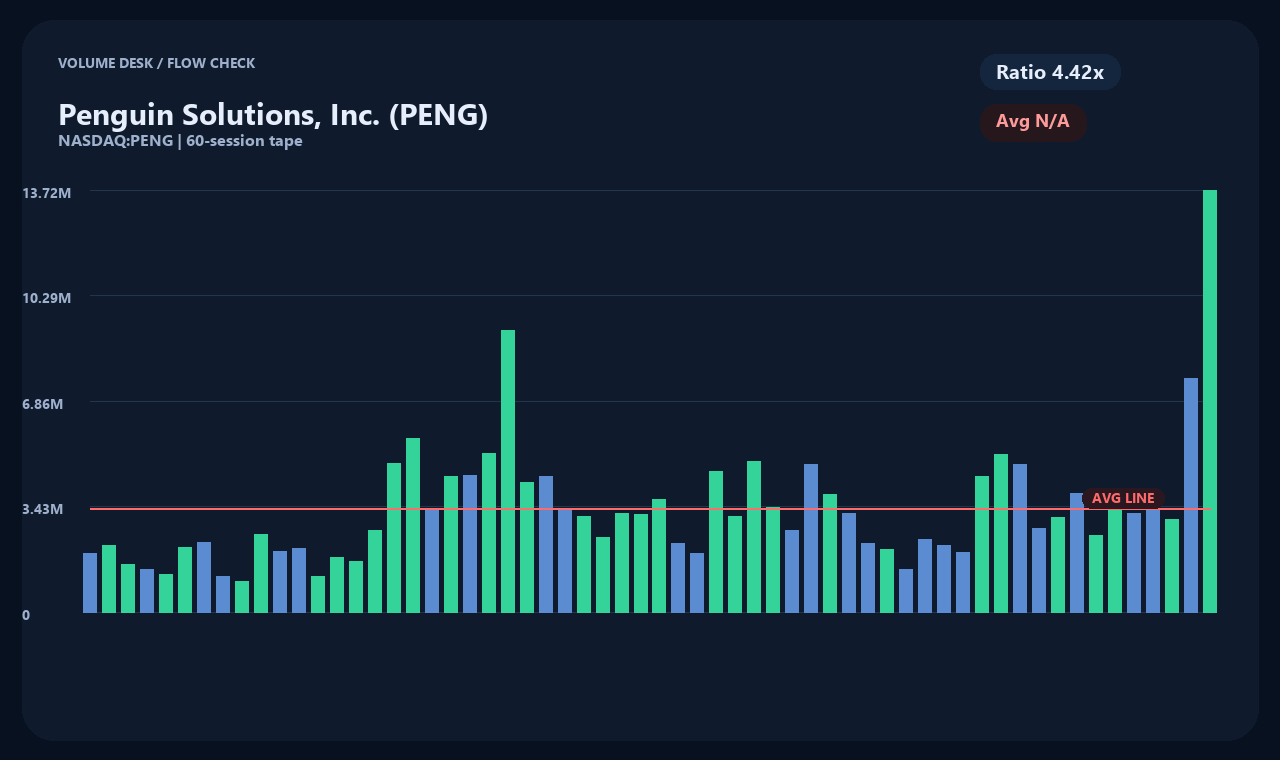The height and width of the screenshot is (760, 1280).
Task: Click the Ratio 4.42x badge
Action: coord(1050,72)
